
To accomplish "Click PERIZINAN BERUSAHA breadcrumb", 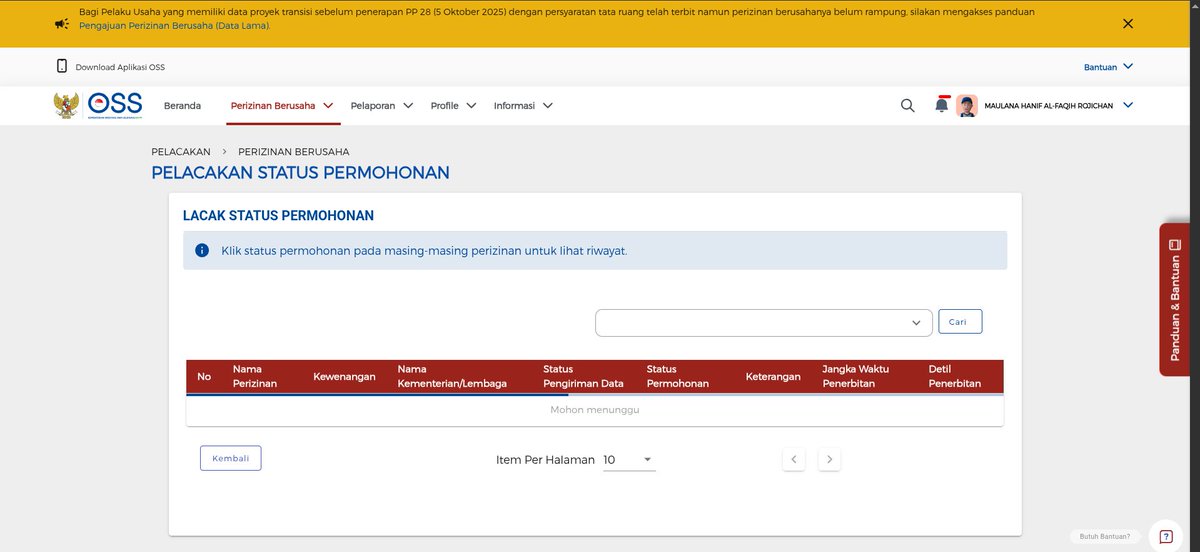I will point(294,151).
